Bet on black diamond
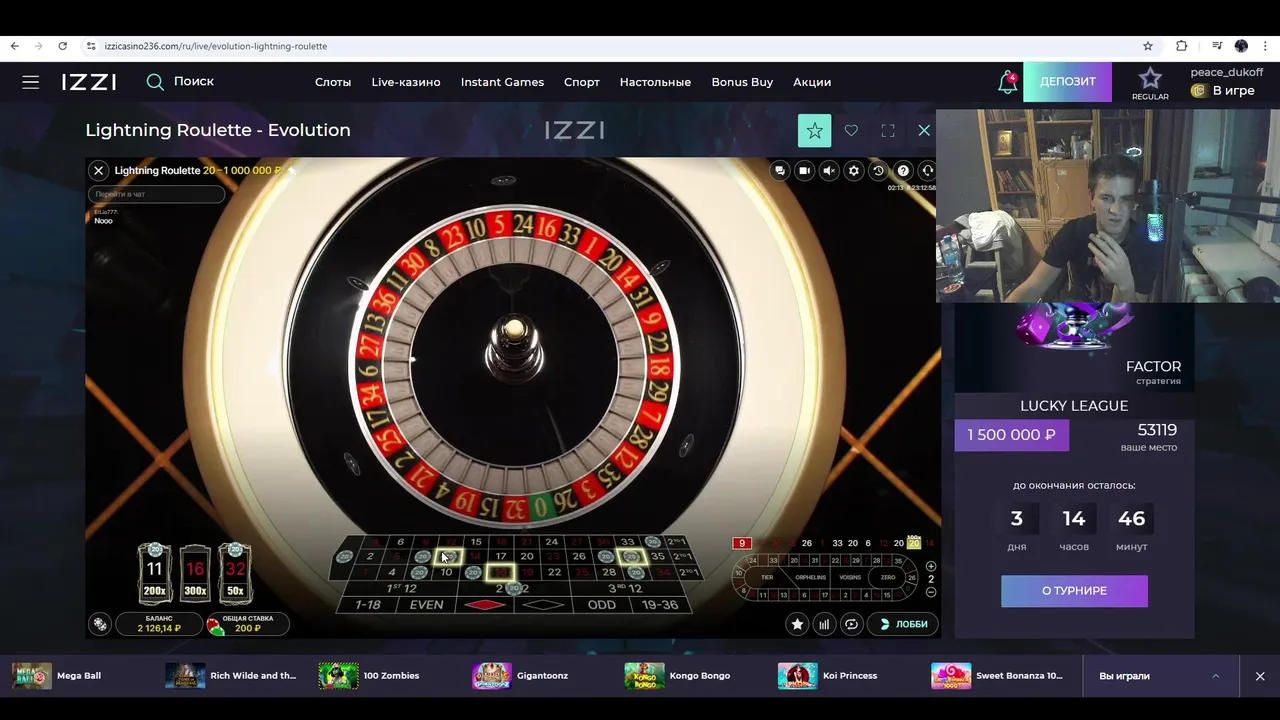The image size is (1280, 720). pyautogui.click(x=543, y=605)
